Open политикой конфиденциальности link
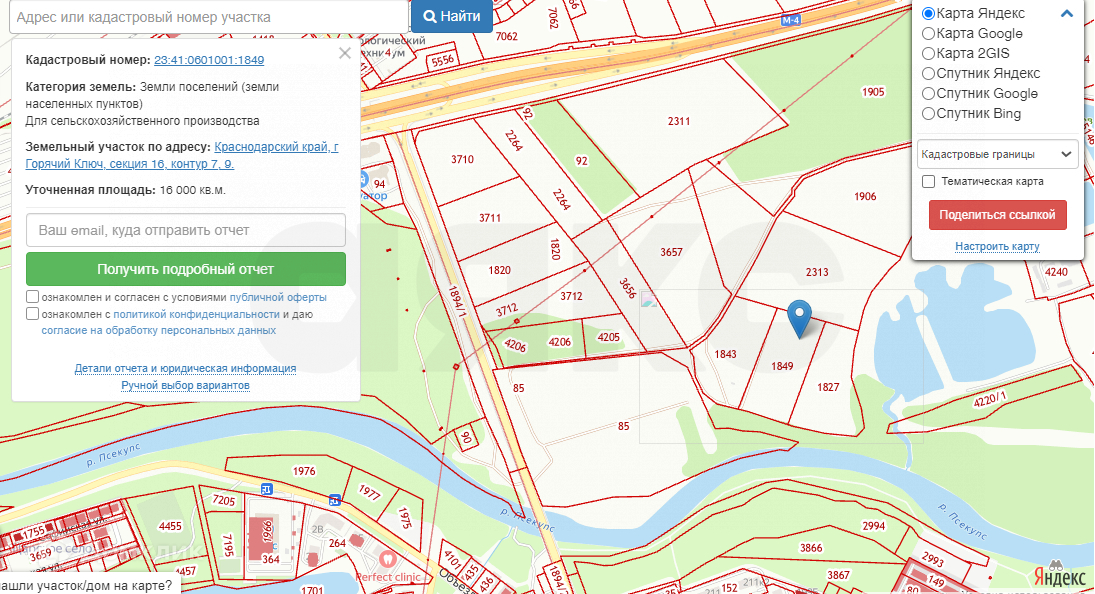Image resolution: width=1095 pixels, height=594 pixels. (x=196, y=314)
